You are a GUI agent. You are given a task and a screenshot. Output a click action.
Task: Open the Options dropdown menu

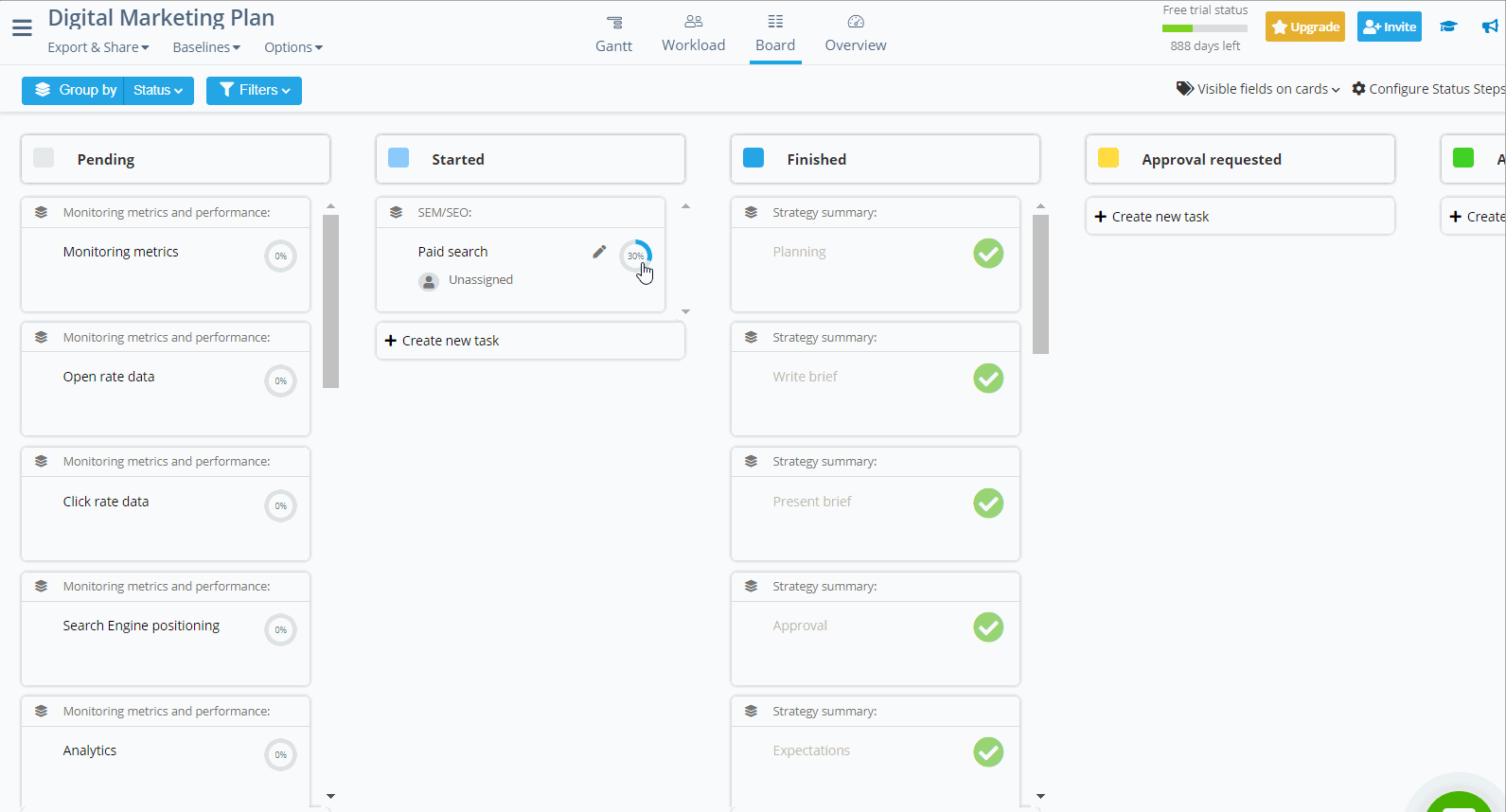(x=293, y=47)
